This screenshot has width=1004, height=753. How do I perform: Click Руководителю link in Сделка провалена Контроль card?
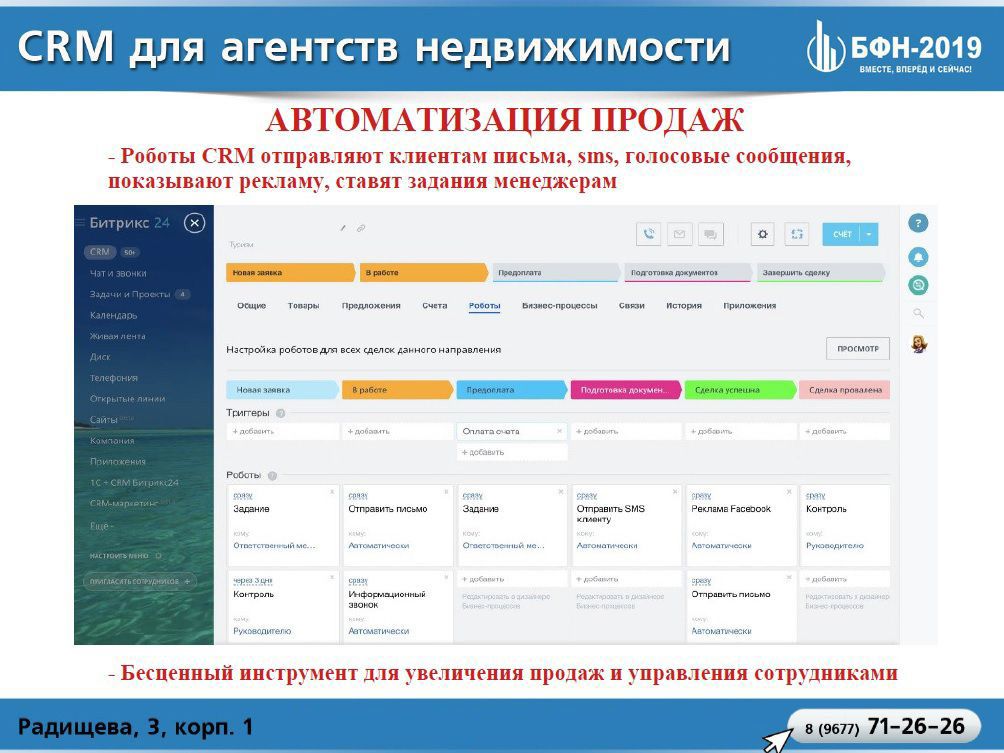(x=835, y=546)
